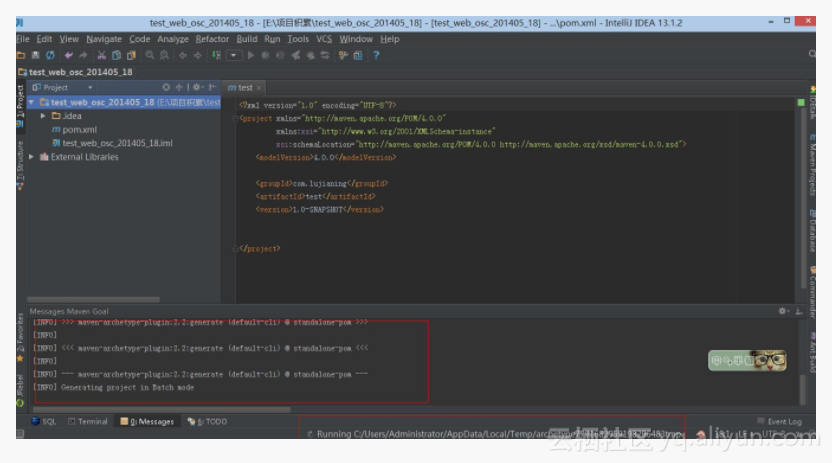Expand the .idea folder

[43, 116]
